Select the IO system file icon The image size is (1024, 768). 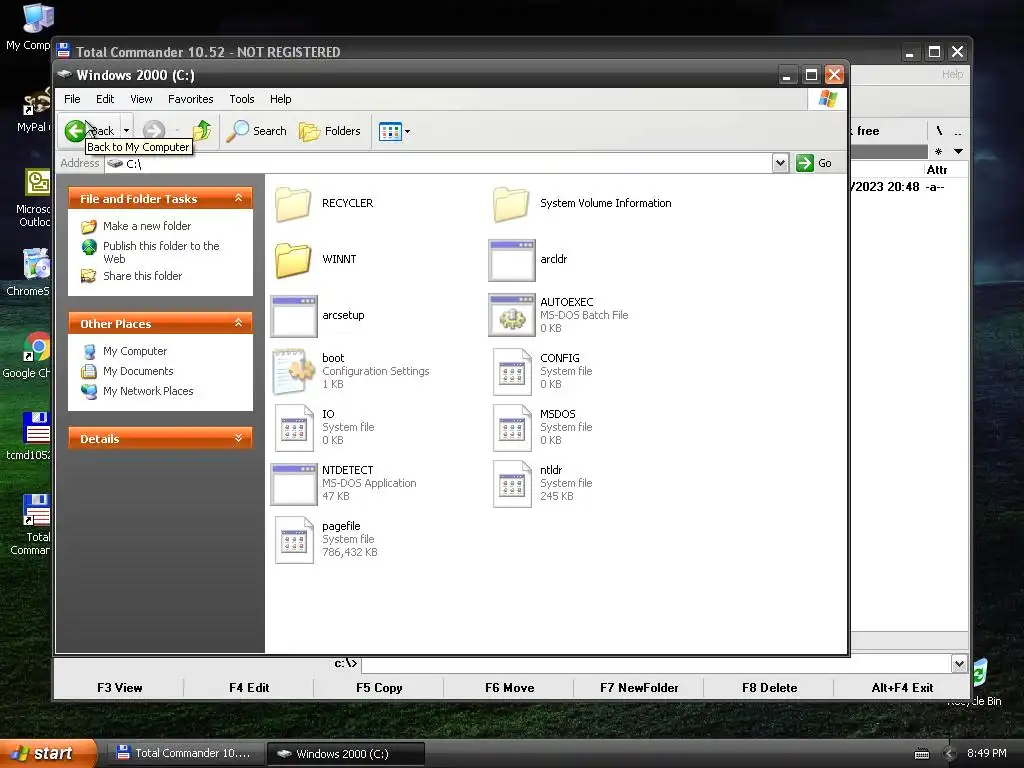(x=294, y=428)
